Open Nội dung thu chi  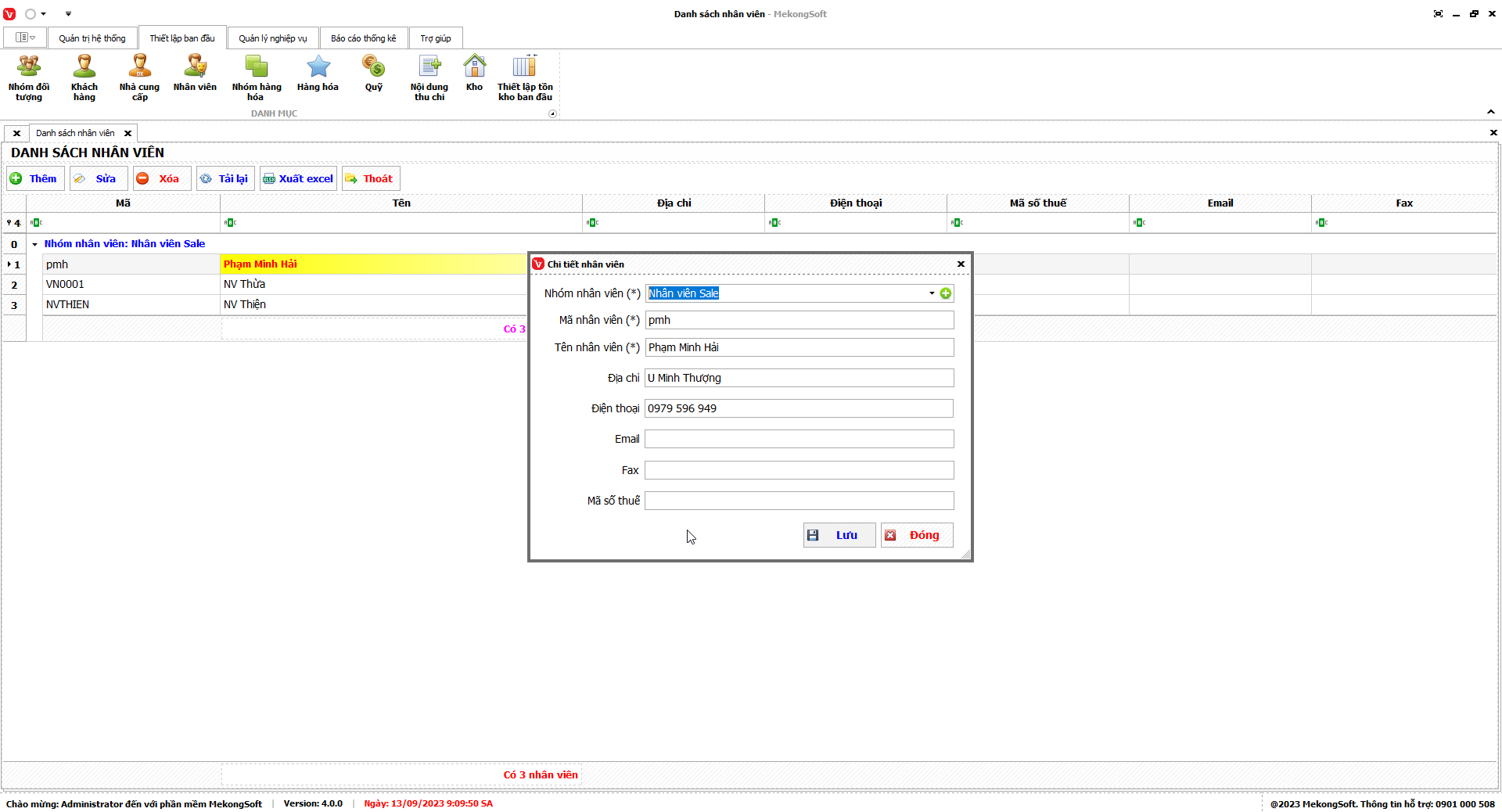(429, 77)
